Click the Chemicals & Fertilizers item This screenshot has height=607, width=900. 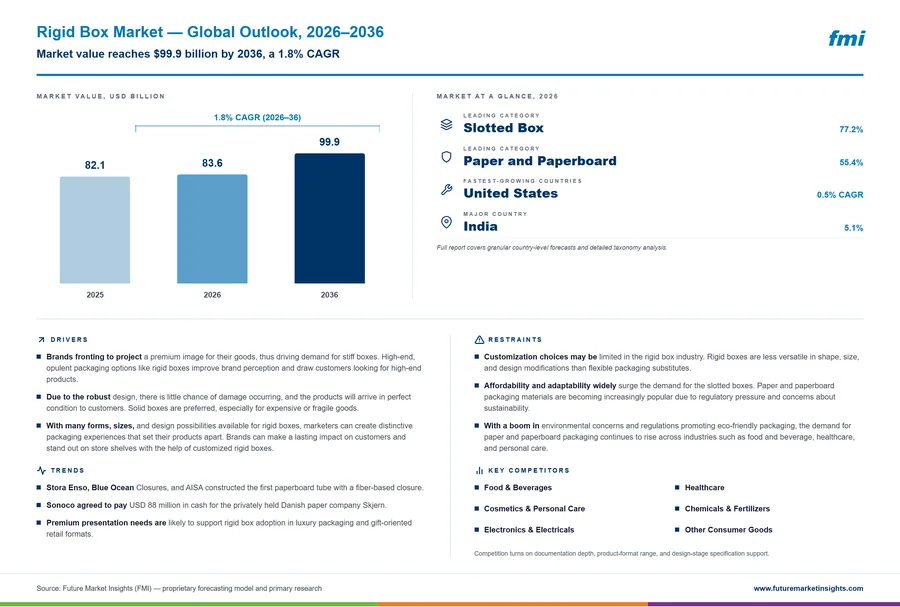[x=723, y=508]
